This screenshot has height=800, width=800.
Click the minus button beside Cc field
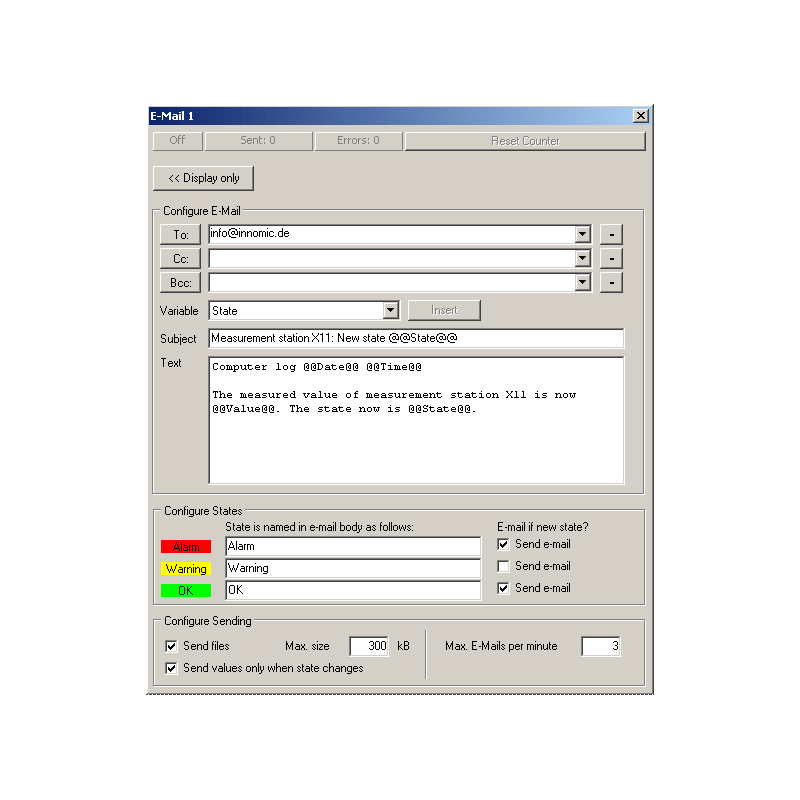(611, 259)
